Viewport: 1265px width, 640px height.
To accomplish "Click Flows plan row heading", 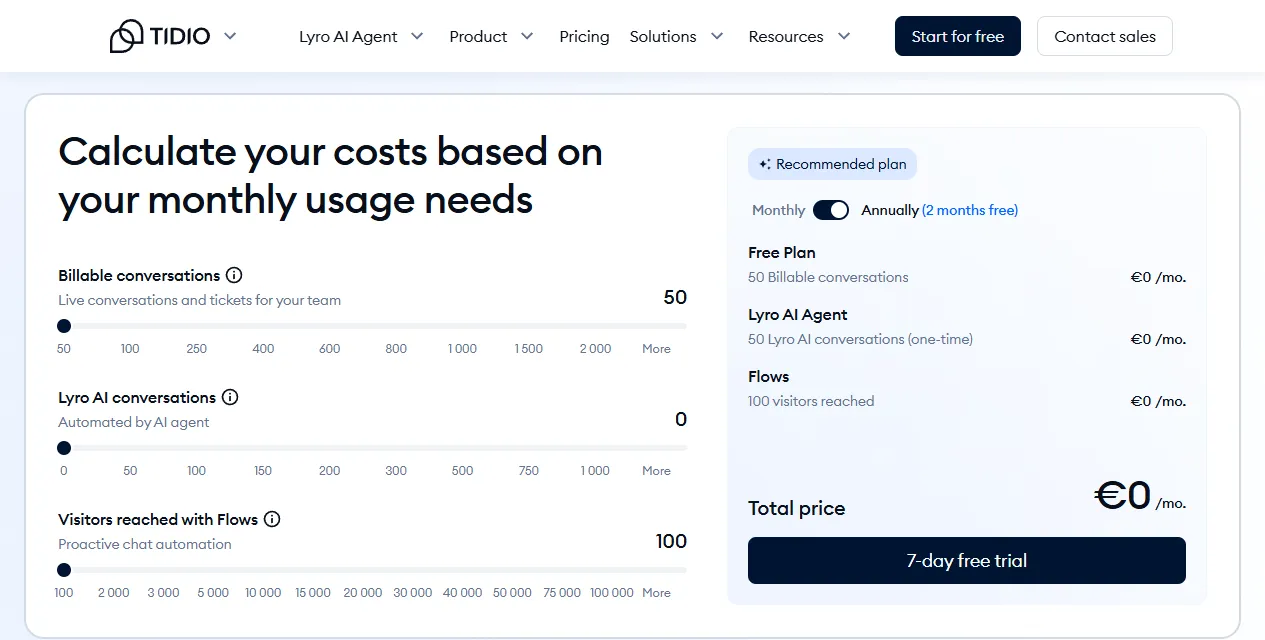I will [769, 377].
